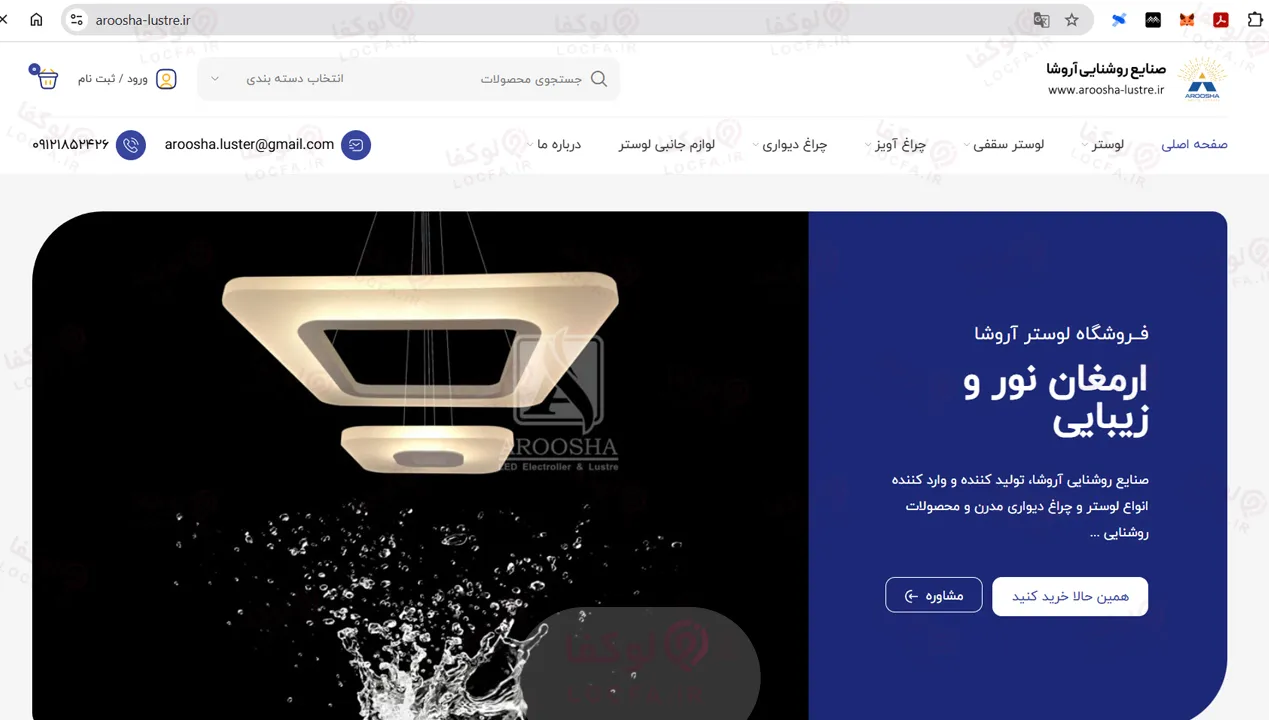Viewport: 1269px width, 720px height.
Task: Go to browser home page icon
Action: pos(36,20)
